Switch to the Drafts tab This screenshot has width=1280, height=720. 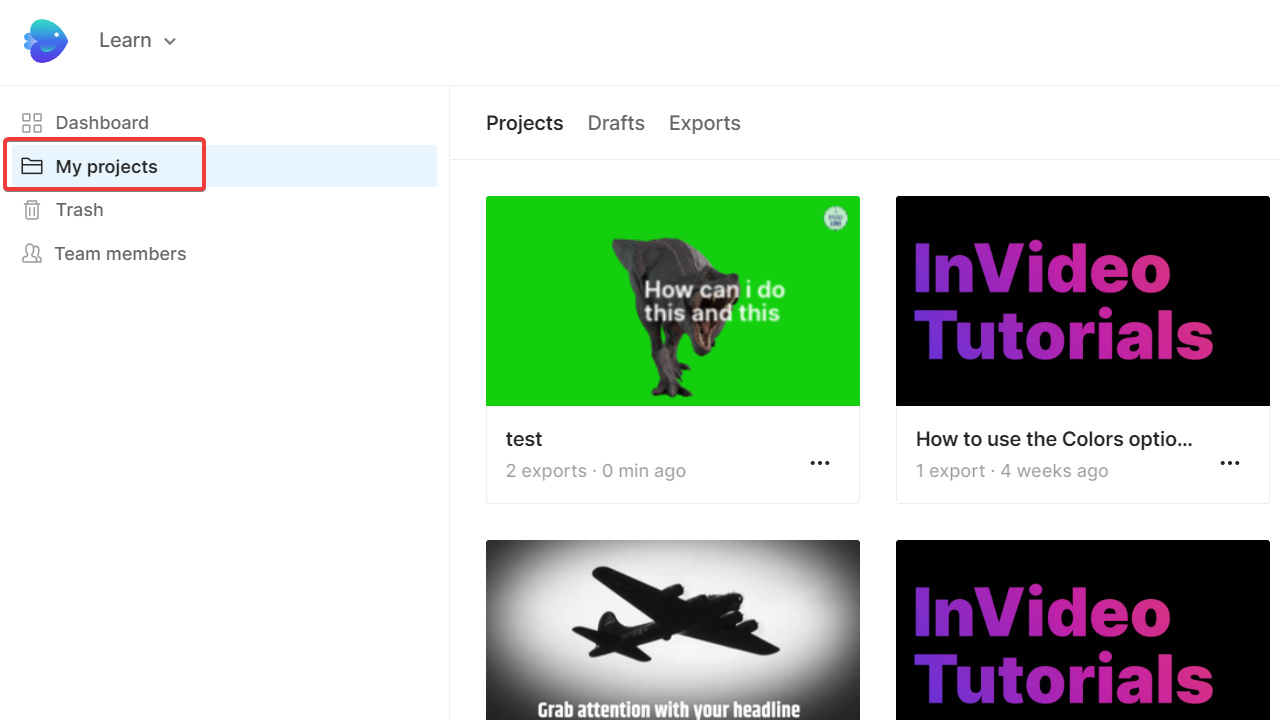coord(616,123)
